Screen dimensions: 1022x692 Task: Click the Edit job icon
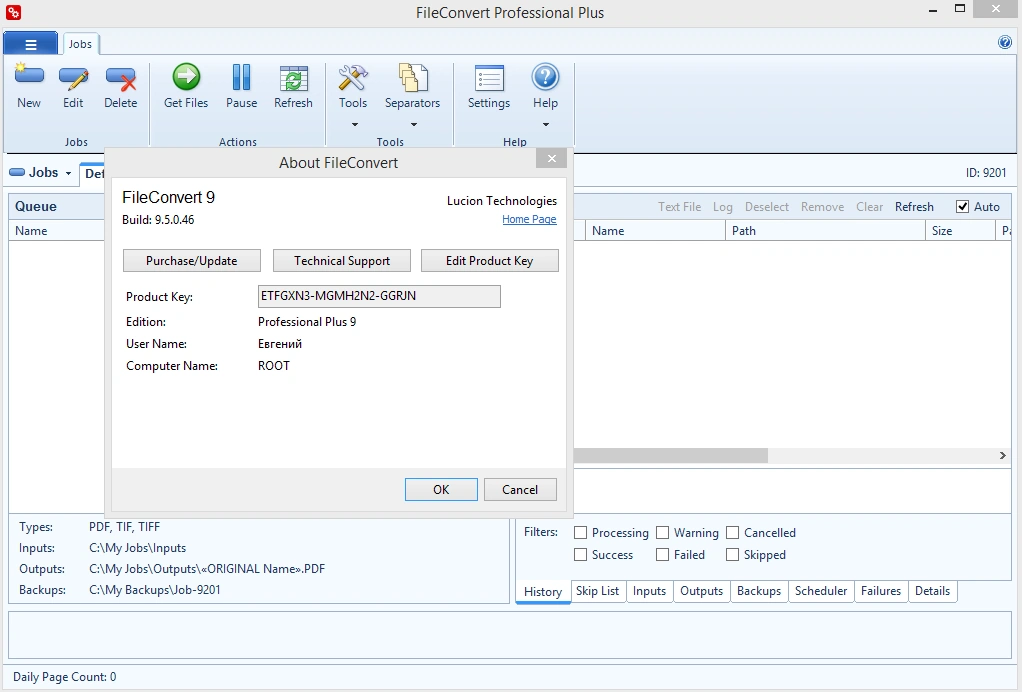(74, 78)
